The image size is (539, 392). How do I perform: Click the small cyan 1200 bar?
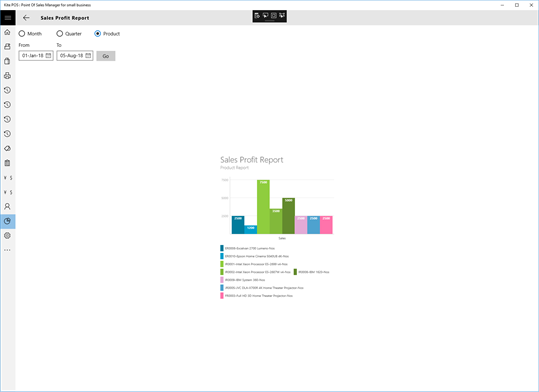point(251,230)
